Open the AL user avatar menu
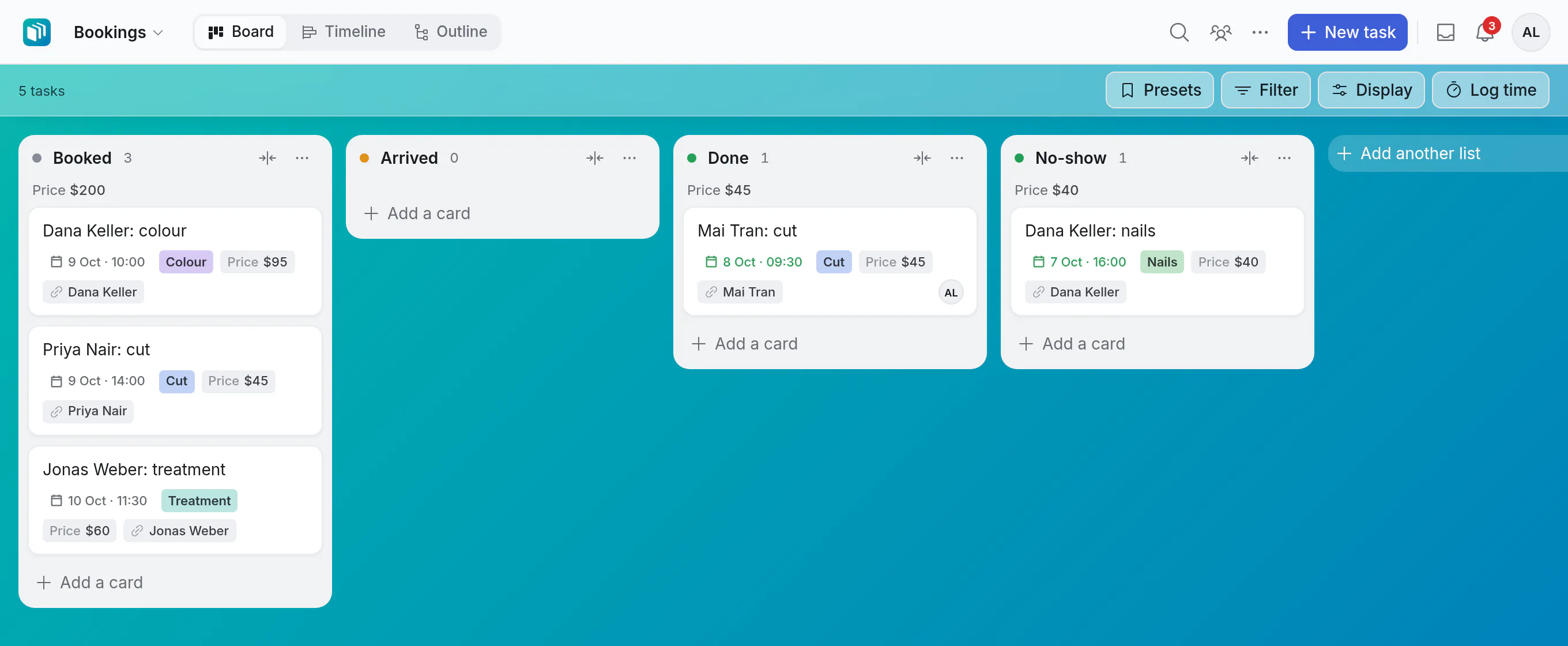The height and width of the screenshot is (646, 1568). 1531,32
